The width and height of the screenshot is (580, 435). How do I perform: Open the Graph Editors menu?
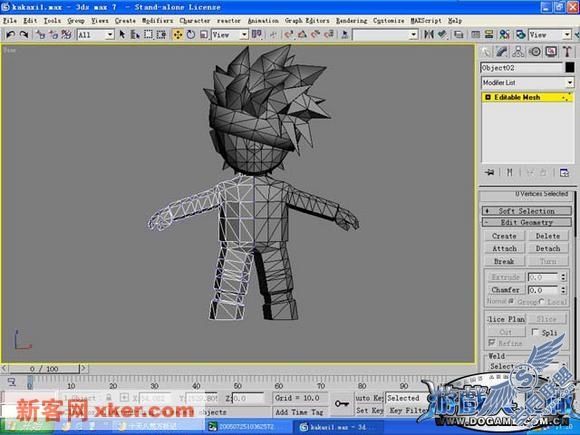click(307, 21)
